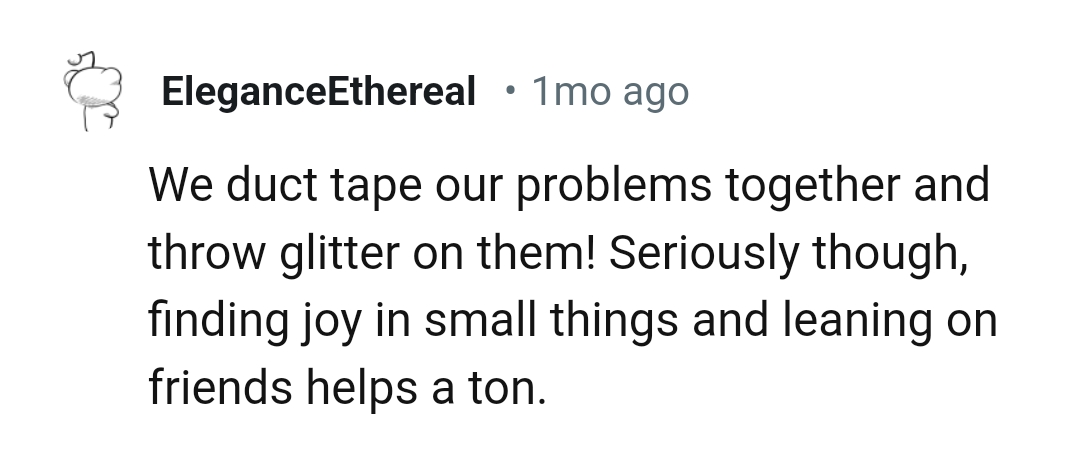
Task: Click the word "finding" in the comment
Action: [206, 321]
